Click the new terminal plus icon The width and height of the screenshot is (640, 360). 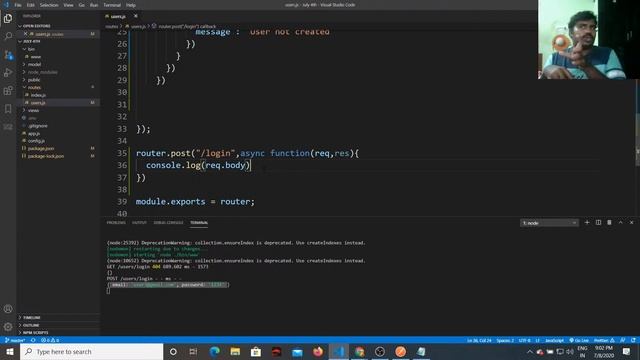point(587,222)
